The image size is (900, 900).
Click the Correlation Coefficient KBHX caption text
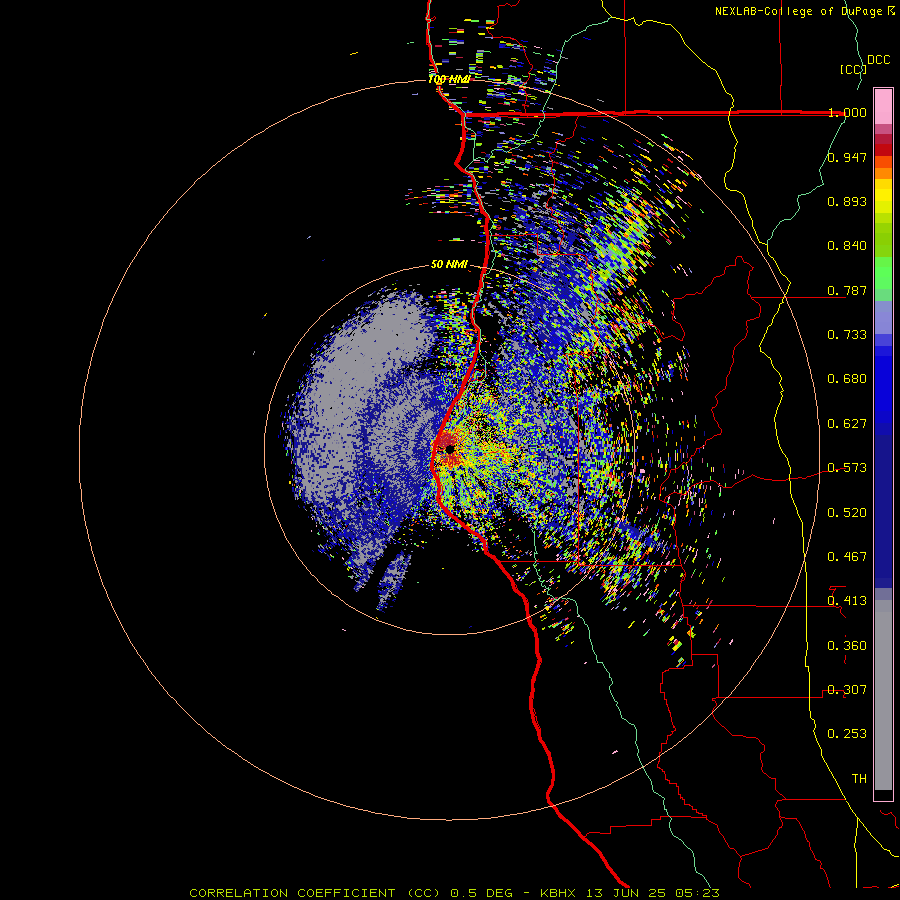click(455, 893)
